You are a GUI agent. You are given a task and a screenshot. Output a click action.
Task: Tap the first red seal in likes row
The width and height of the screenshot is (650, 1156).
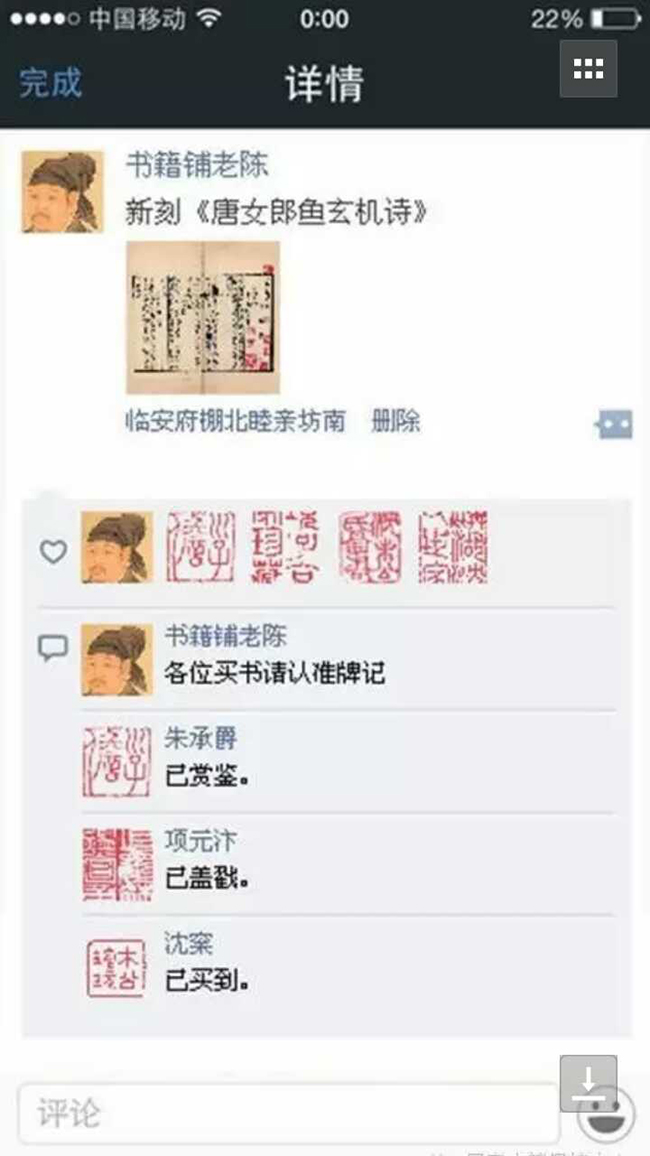coord(201,547)
